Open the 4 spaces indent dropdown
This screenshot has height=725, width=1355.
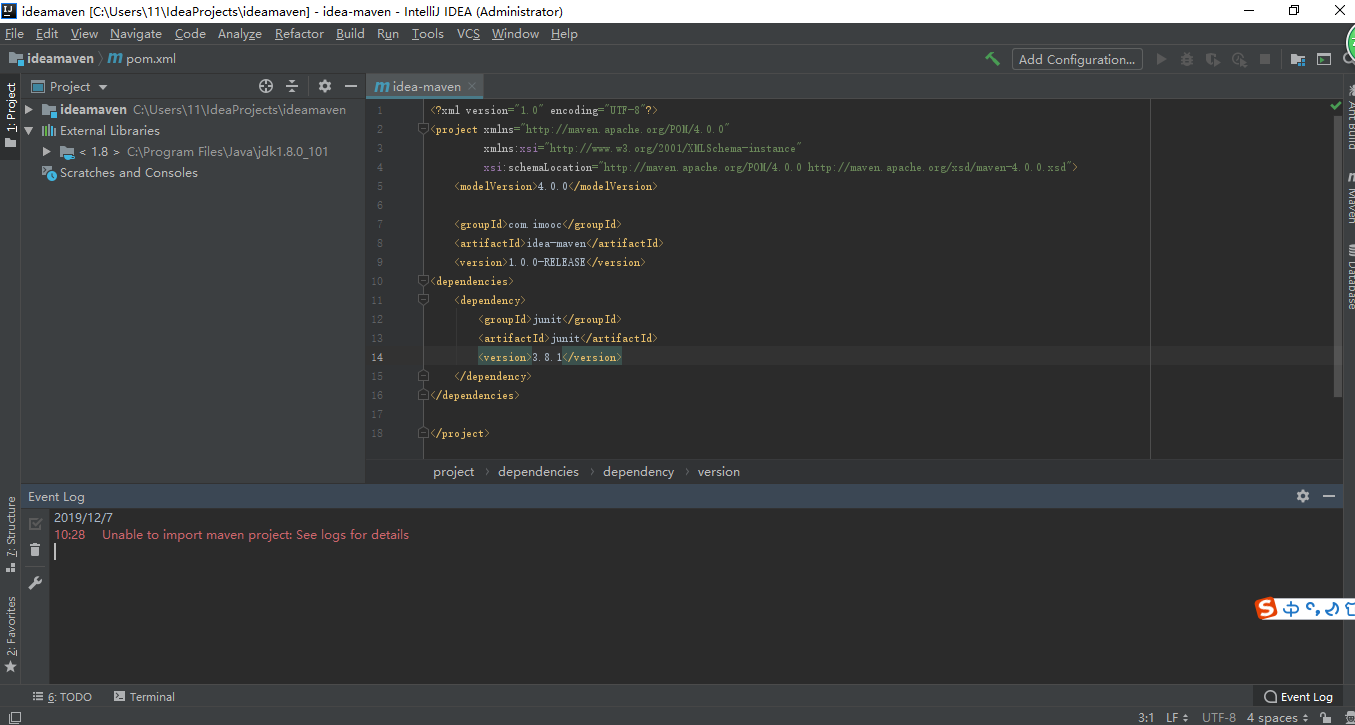click(1278, 717)
